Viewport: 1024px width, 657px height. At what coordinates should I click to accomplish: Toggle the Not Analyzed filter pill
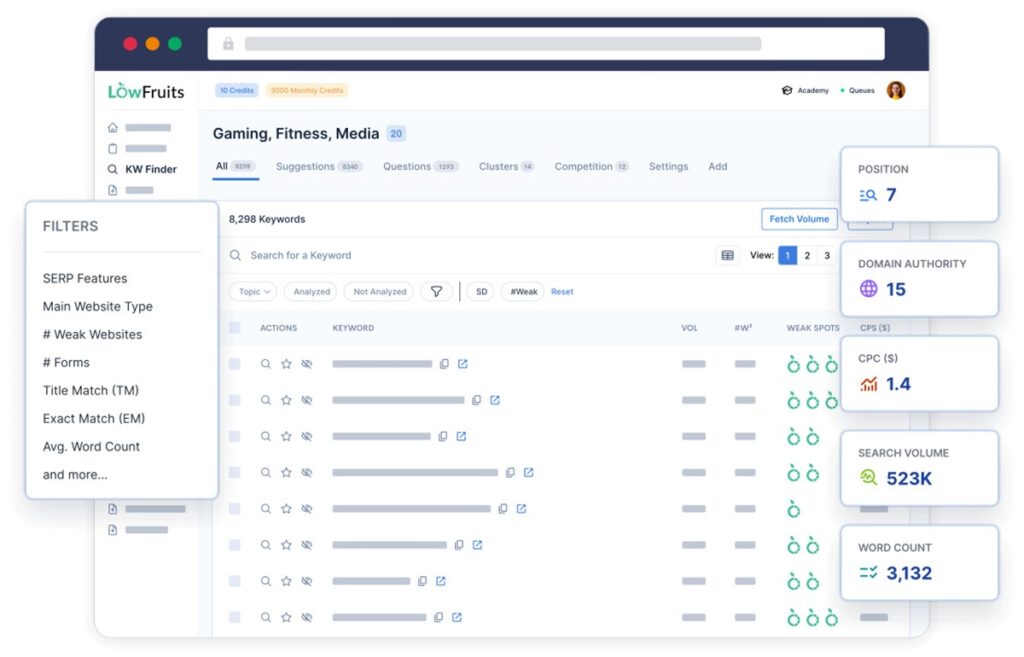click(x=379, y=291)
